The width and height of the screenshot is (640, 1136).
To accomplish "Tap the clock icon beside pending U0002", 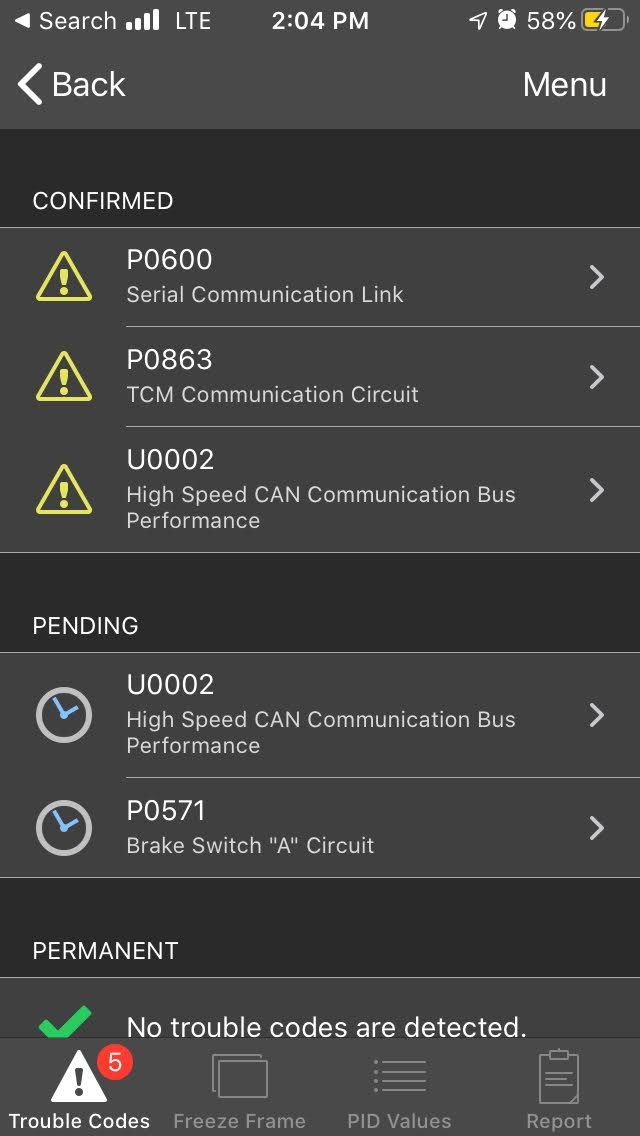I will pyautogui.click(x=64, y=715).
